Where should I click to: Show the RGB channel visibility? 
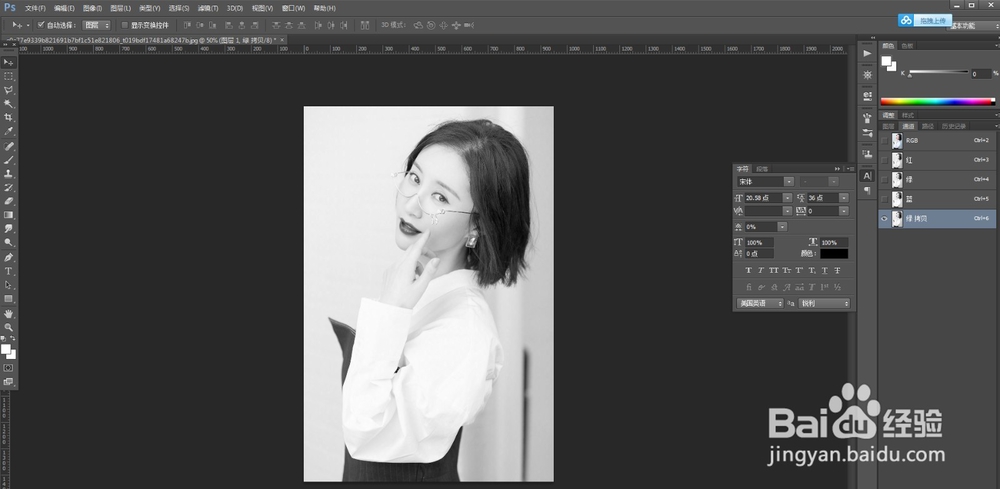tap(884, 140)
